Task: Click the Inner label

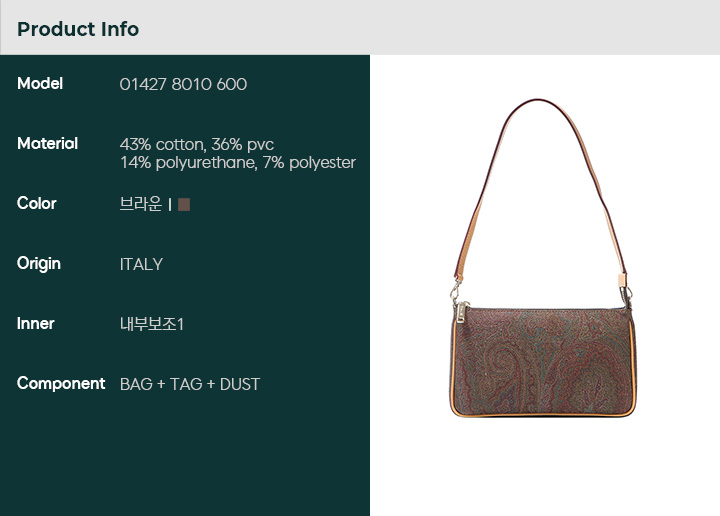Action: pos(35,323)
